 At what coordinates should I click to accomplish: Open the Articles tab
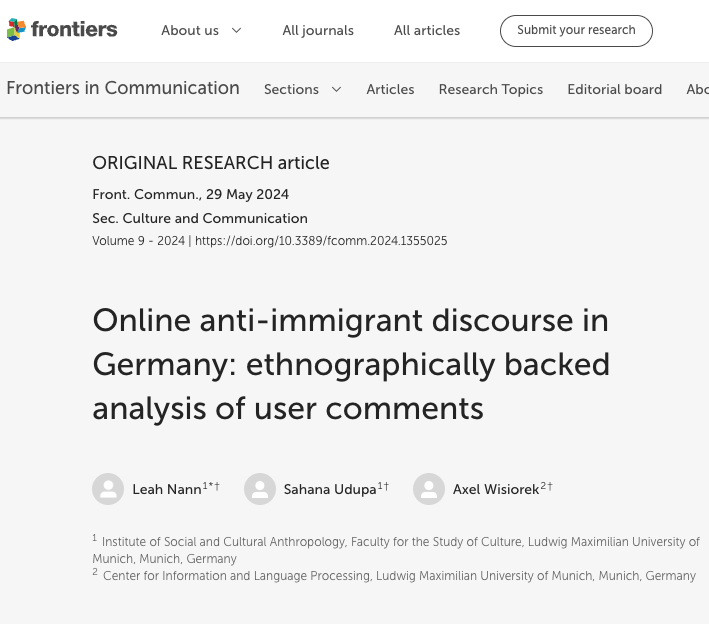390,90
